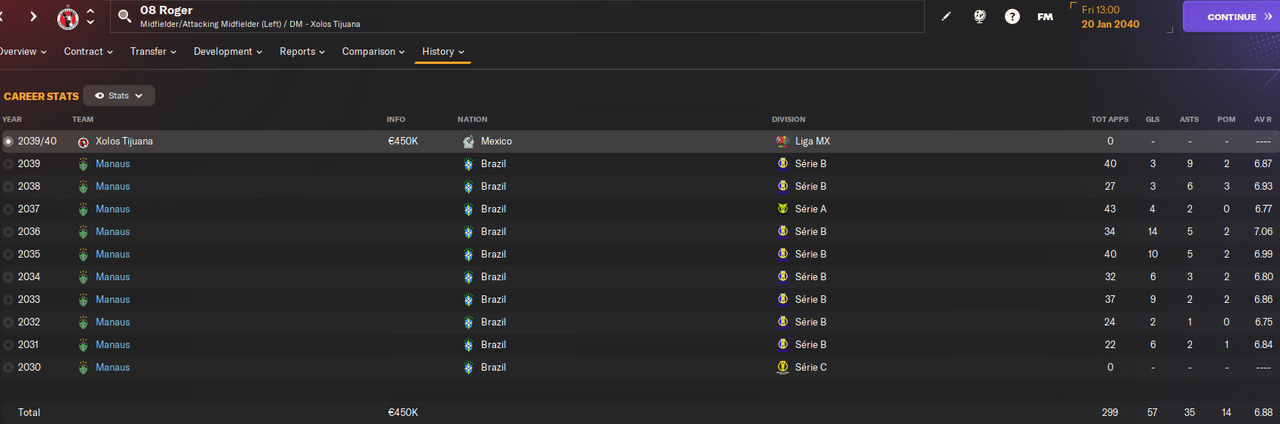Image resolution: width=1280 pixels, height=424 pixels.
Task: Sort by the POM column header
Action: pyautogui.click(x=1226, y=120)
